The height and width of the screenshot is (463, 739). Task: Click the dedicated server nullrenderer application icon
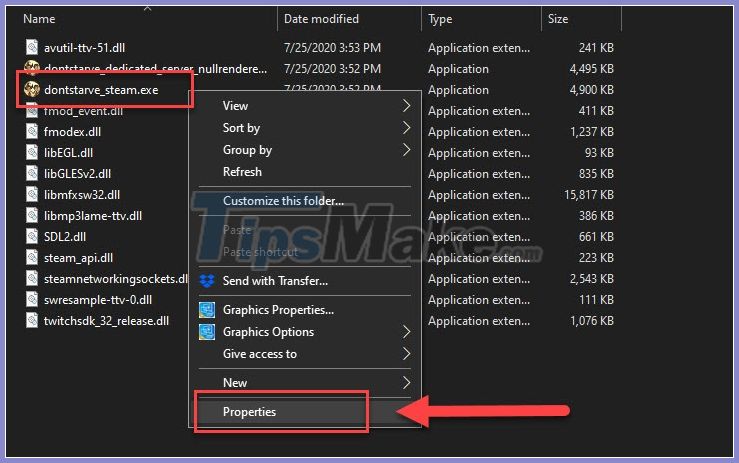click(32, 68)
